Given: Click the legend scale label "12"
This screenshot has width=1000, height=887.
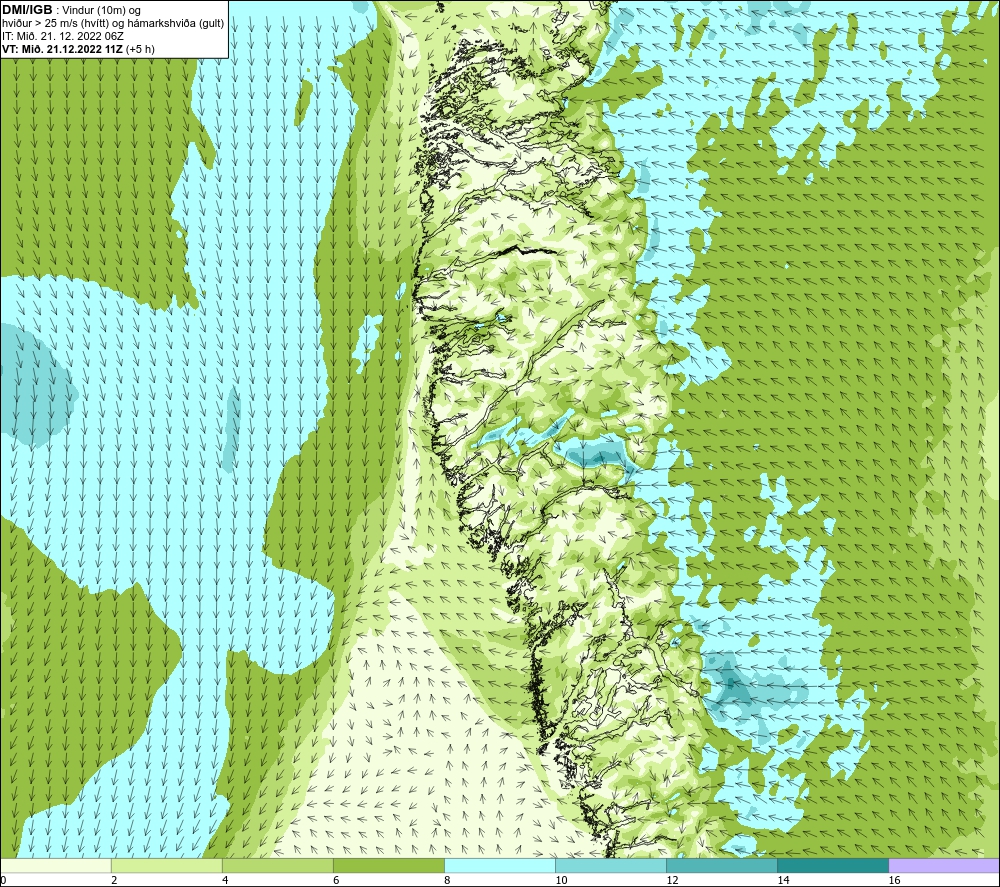Looking at the screenshot, I should tap(672, 881).
